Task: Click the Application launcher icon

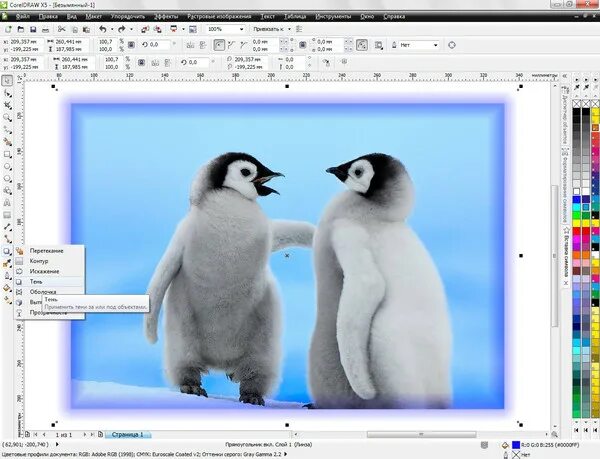Action: point(174,29)
